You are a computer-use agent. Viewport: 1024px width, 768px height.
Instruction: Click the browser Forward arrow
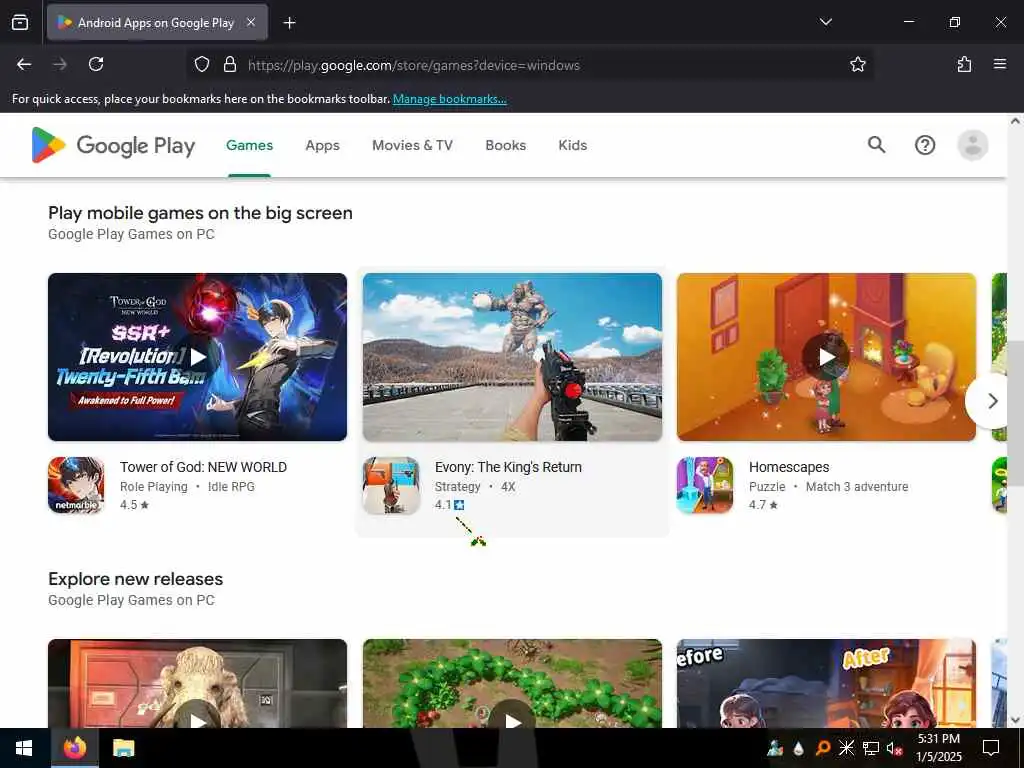(x=60, y=64)
